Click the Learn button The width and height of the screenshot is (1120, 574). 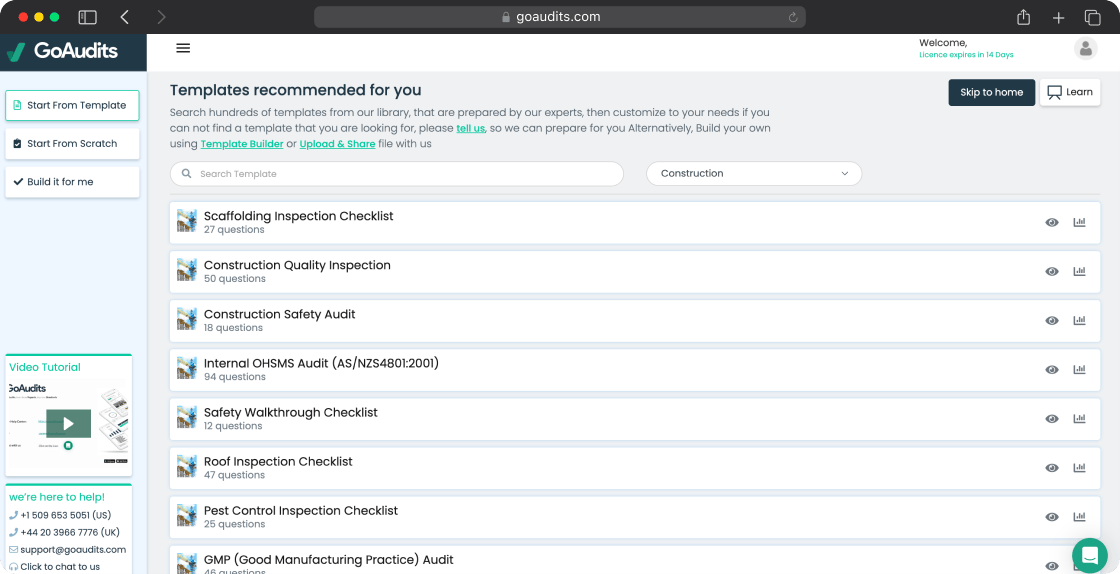click(x=1070, y=92)
